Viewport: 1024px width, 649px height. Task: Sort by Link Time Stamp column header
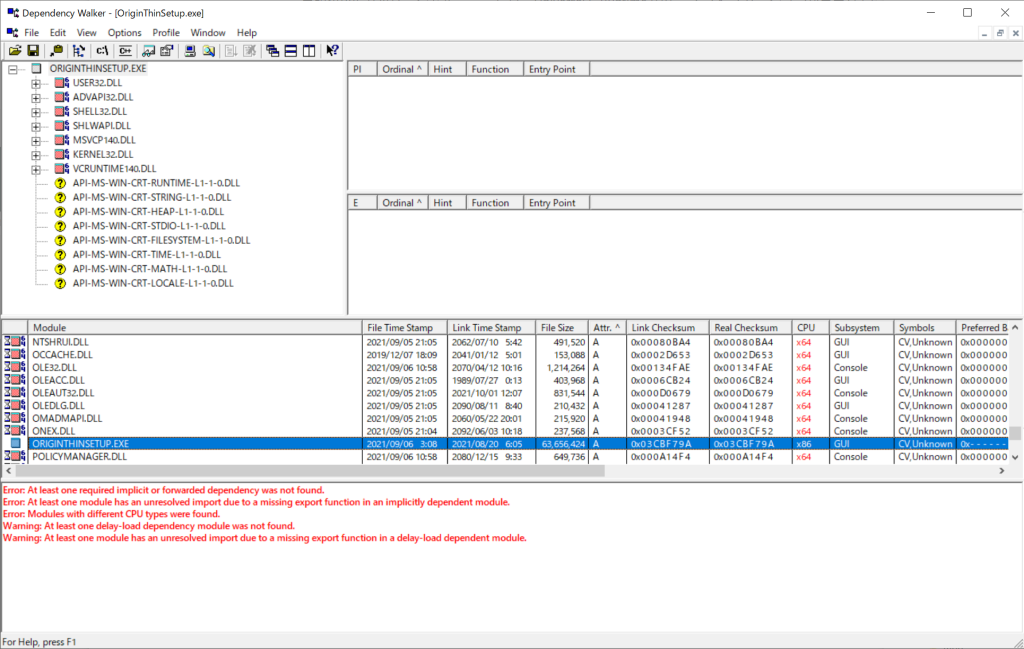(491, 328)
